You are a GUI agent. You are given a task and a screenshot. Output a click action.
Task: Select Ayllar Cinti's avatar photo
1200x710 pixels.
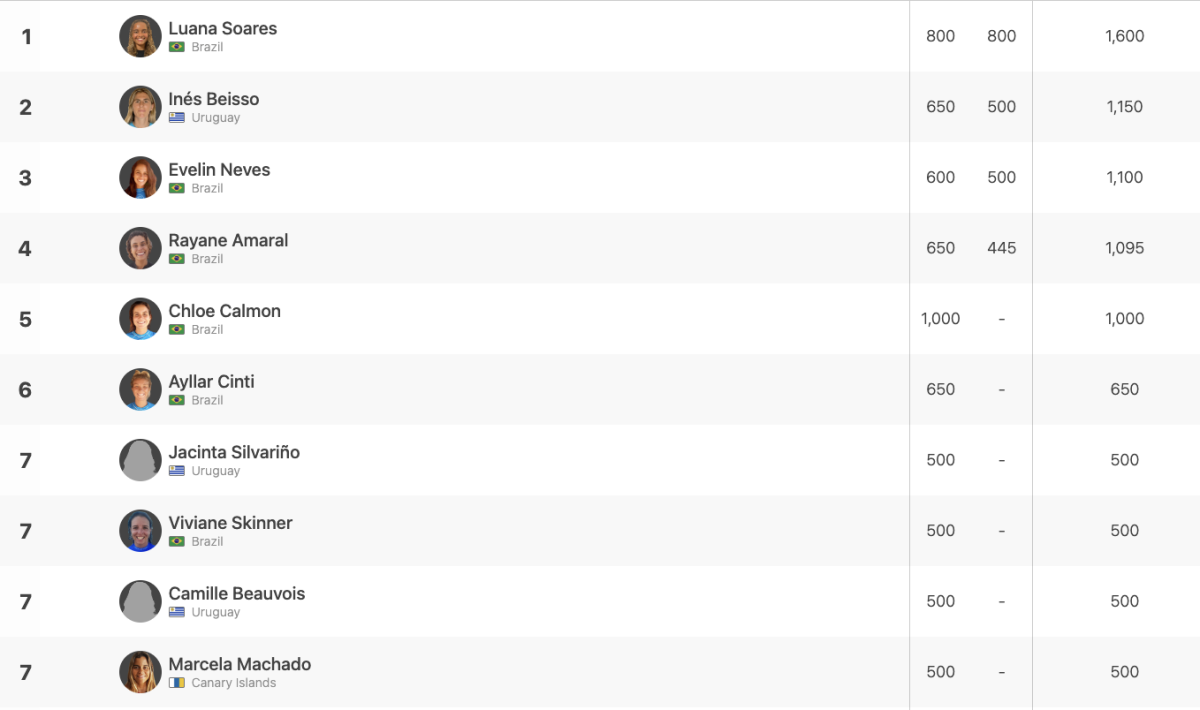(140, 389)
